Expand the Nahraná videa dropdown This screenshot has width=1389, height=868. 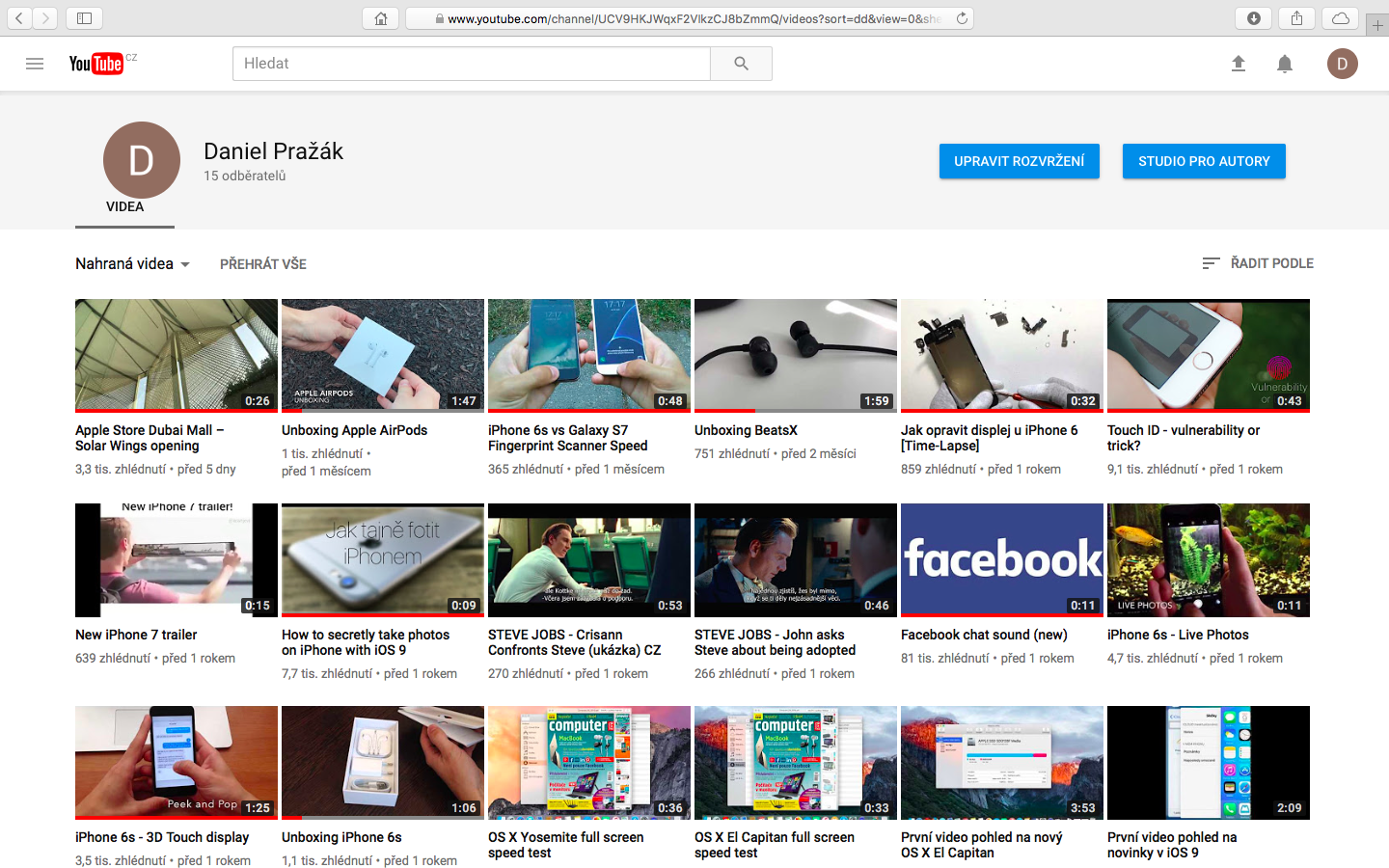[x=133, y=264]
